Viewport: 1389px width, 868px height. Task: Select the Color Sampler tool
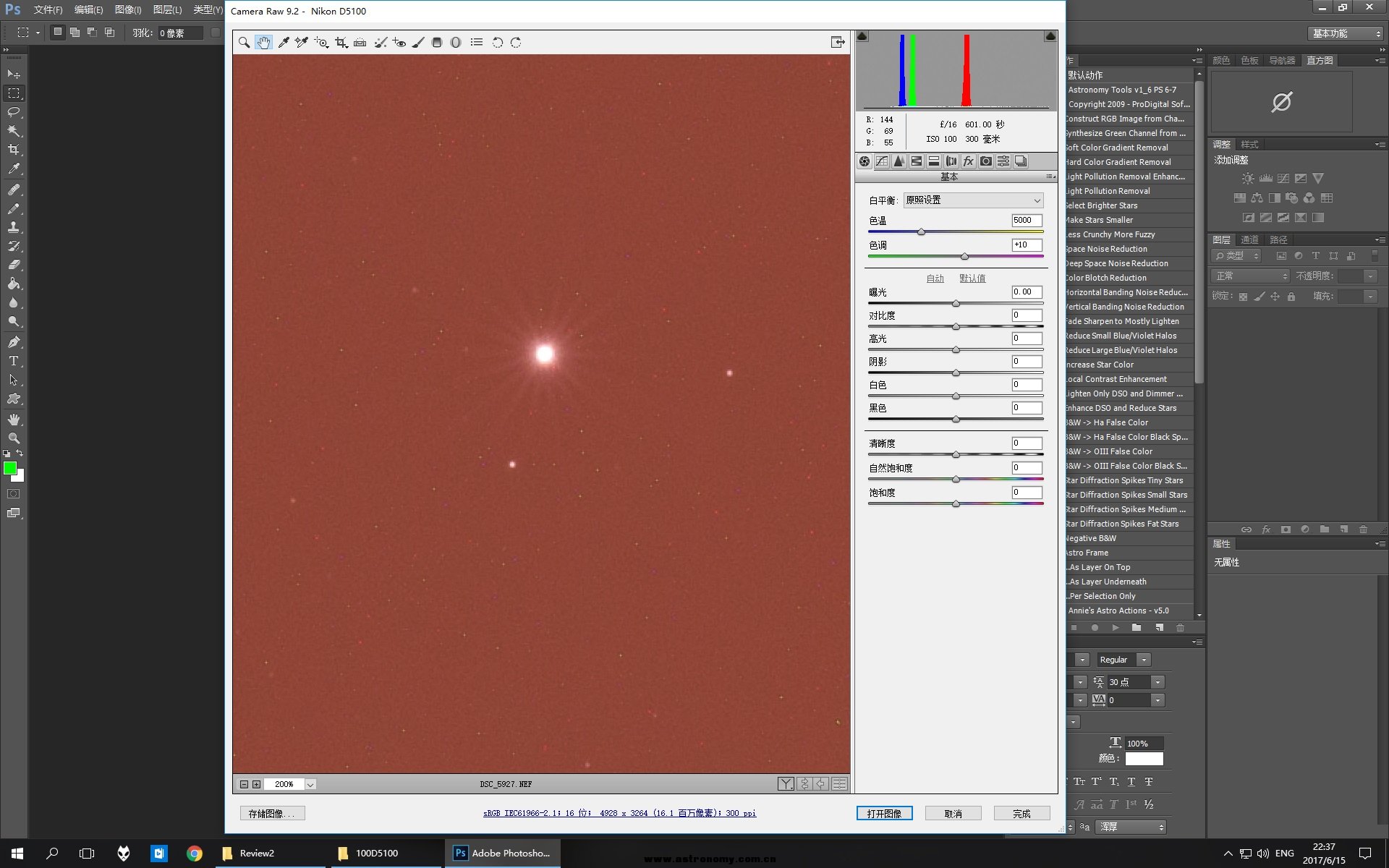click(x=302, y=43)
